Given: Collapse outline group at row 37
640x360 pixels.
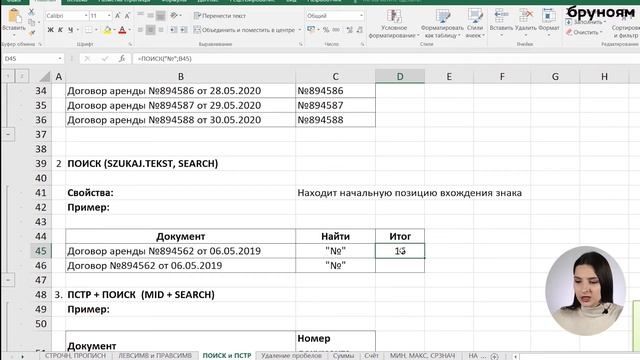Looking at the screenshot, I should (8, 134).
